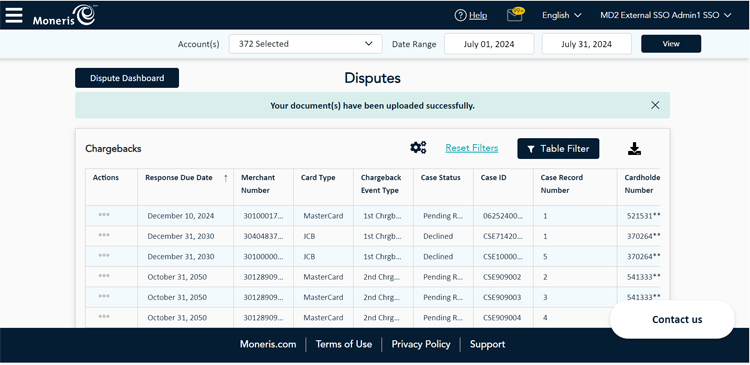Open Terms of Use footer link
The image size is (750, 365).
pos(343,344)
